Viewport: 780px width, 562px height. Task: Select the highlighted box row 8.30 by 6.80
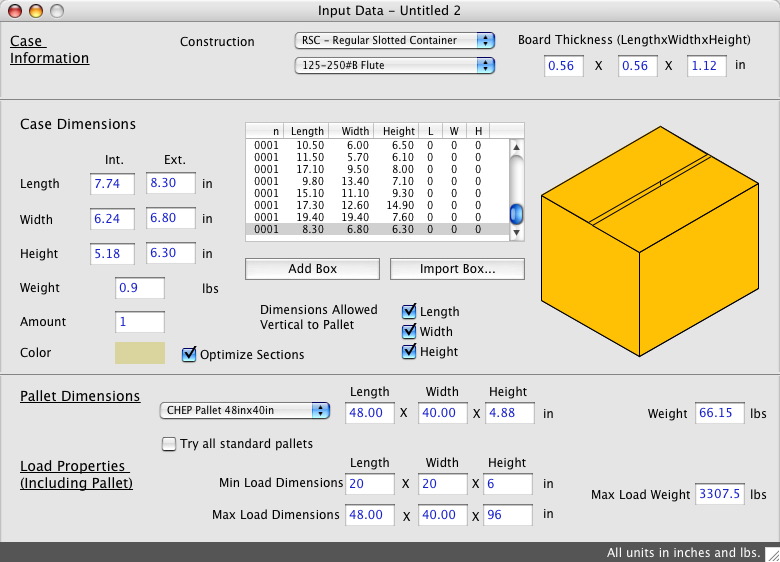[378, 229]
